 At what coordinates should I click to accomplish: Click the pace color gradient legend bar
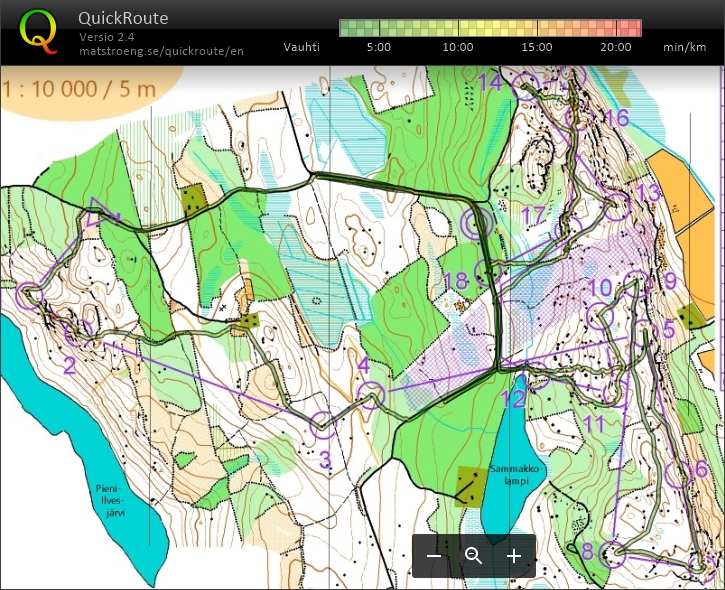pyautogui.click(x=490, y=28)
